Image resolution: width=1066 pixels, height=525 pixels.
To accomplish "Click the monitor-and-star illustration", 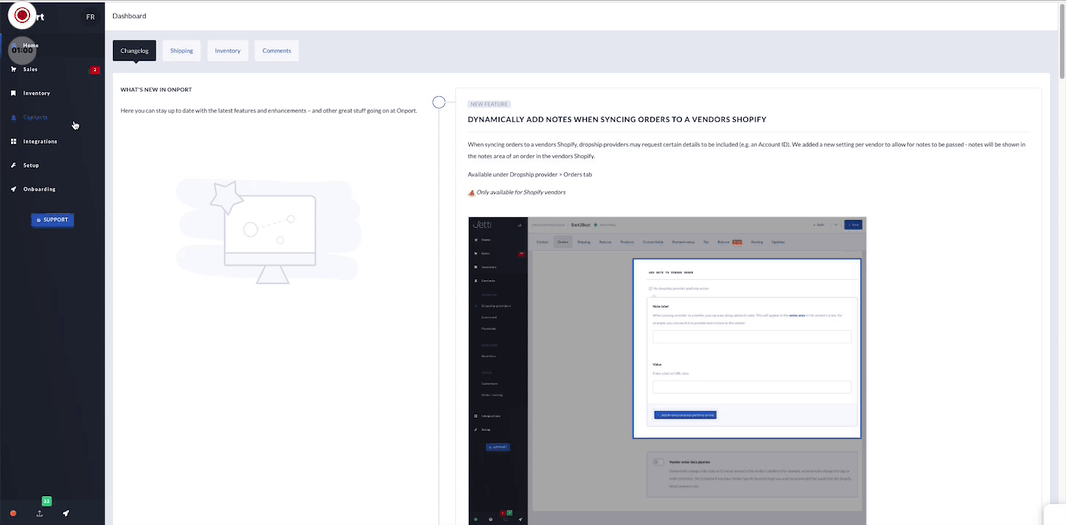I will pyautogui.click(x=269, y=231).
